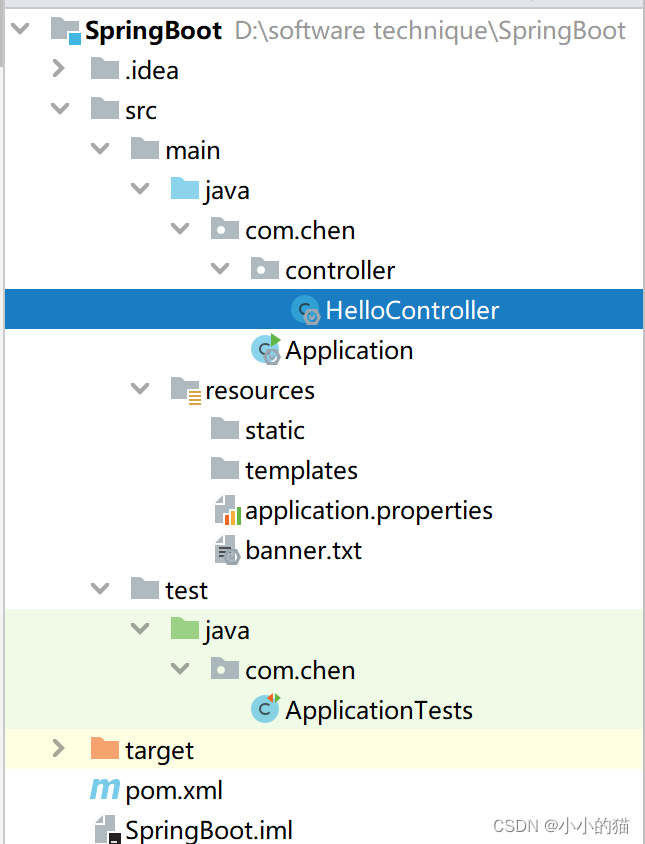Click the HelloController class icon
Image resolution: width=645 pixels, height=844 pixels.
point(306,310)
